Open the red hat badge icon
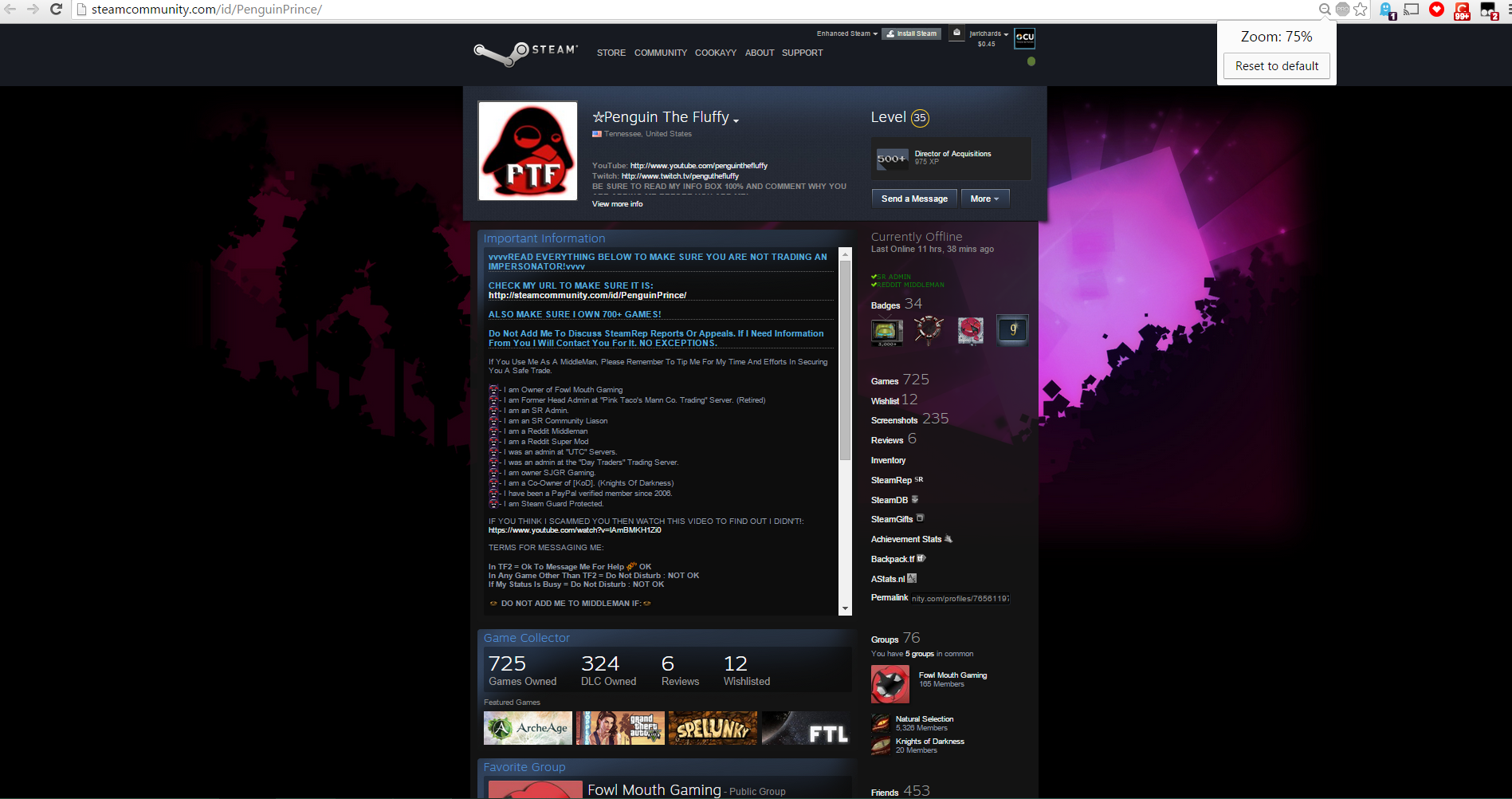The height and width of the screenshot is (799, 1512). (970, 330)
